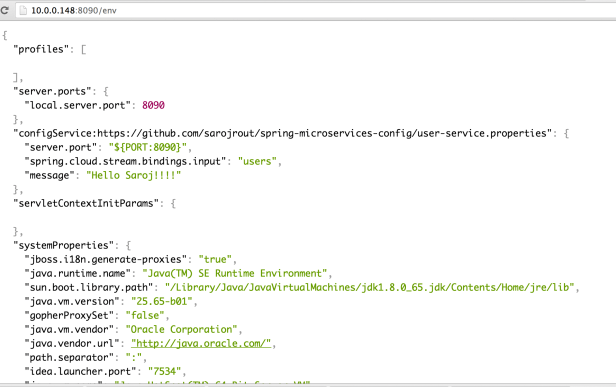Click the "java.runtime.name" key

pos(77,273)
